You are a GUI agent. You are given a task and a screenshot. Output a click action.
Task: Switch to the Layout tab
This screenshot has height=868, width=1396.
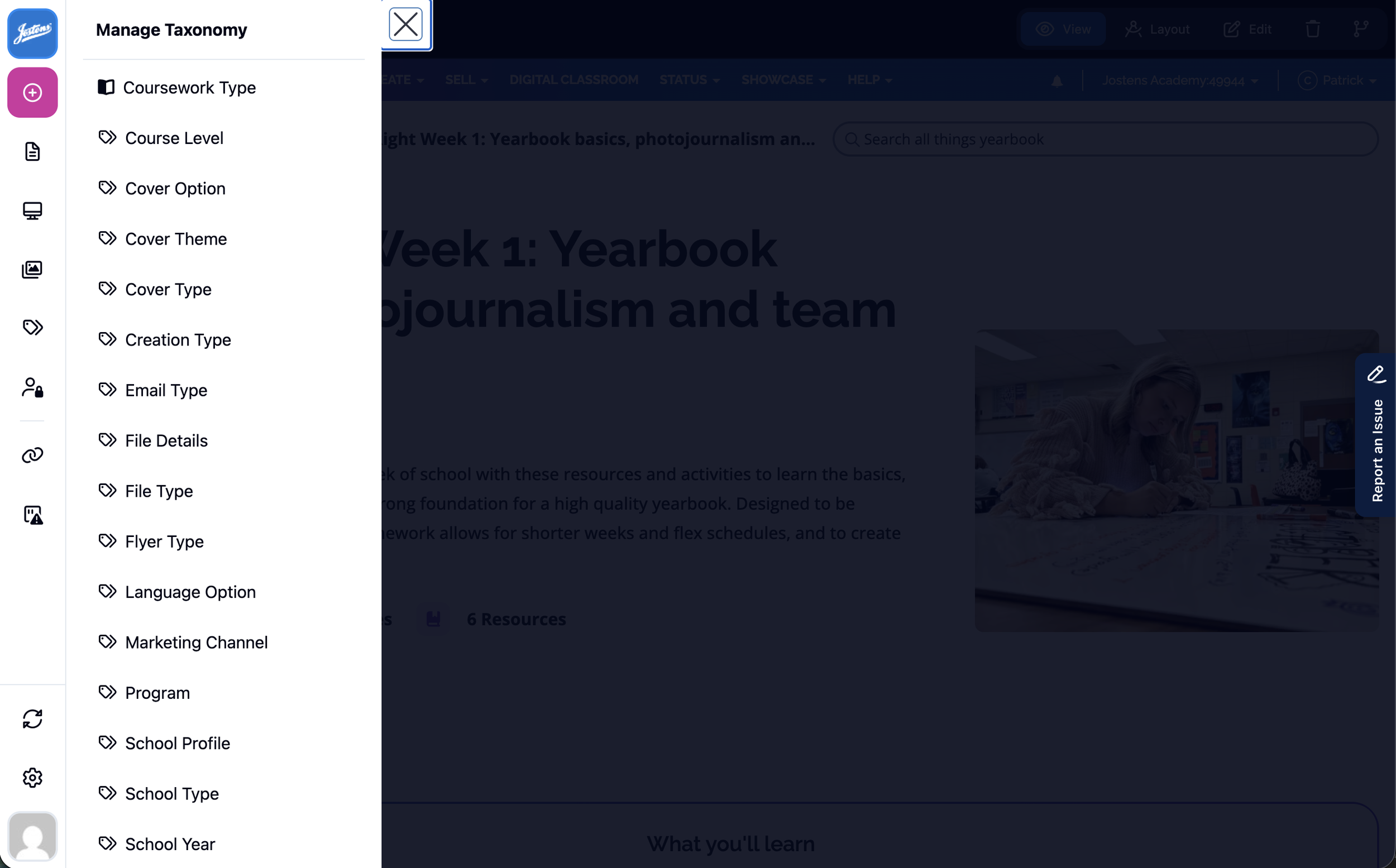tap(1158, 28)
